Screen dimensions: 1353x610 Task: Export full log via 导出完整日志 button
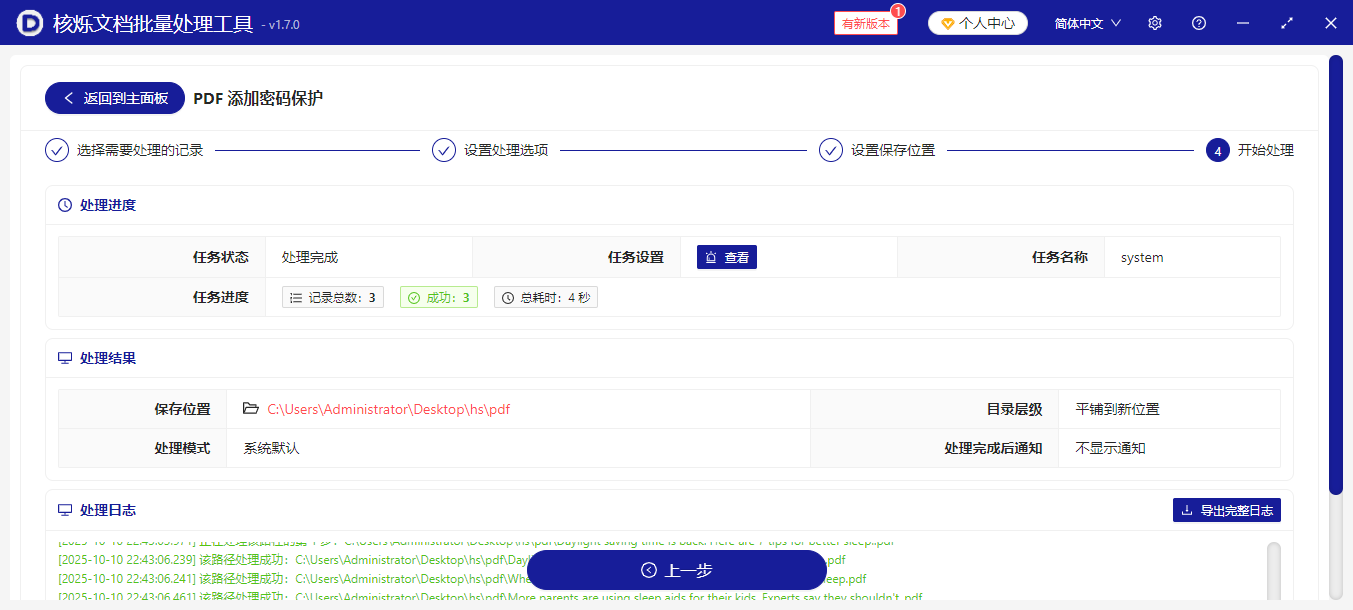[1226, 509]
